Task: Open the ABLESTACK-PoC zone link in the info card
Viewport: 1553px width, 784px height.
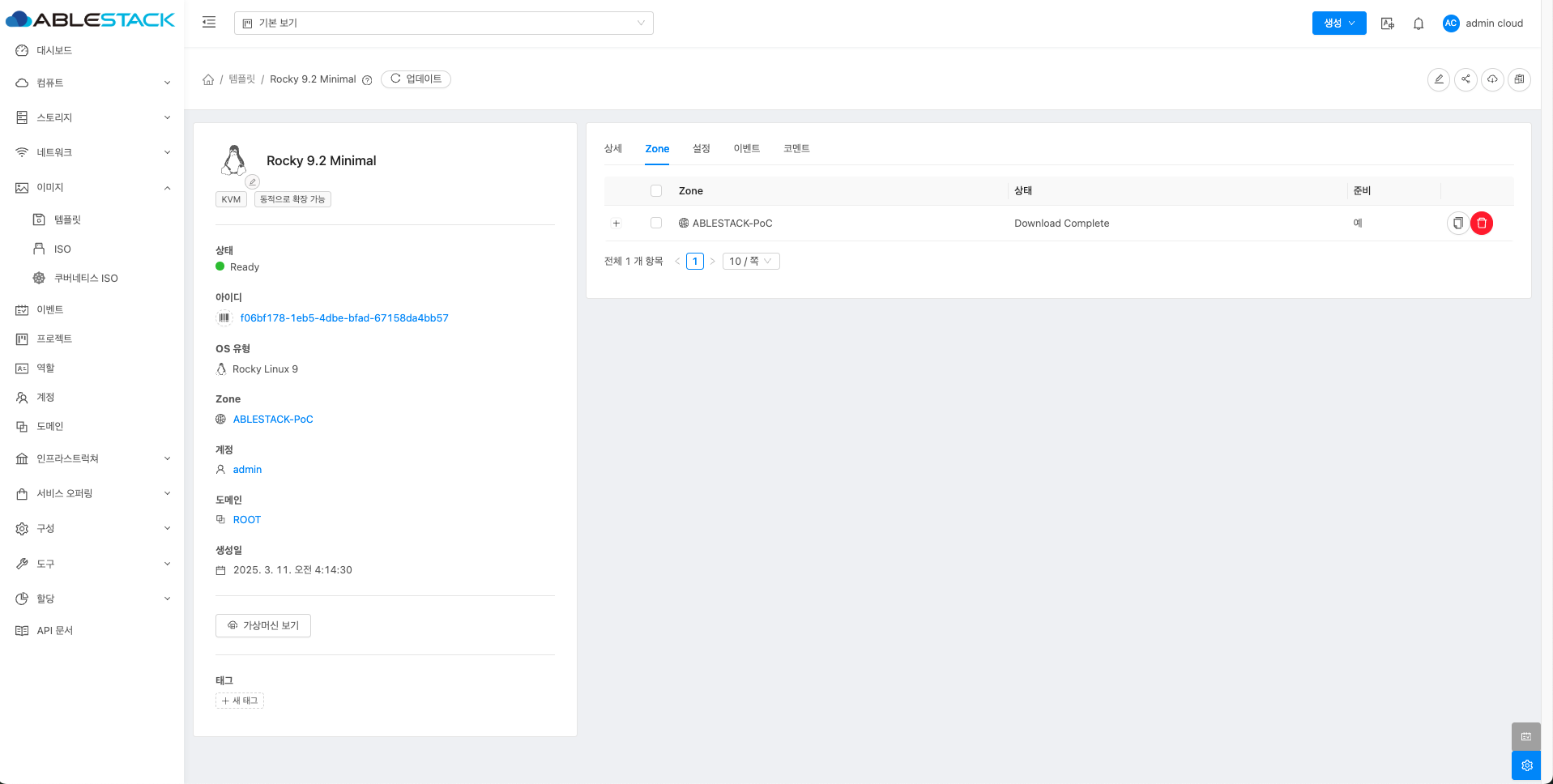Action: click(273, 420)
